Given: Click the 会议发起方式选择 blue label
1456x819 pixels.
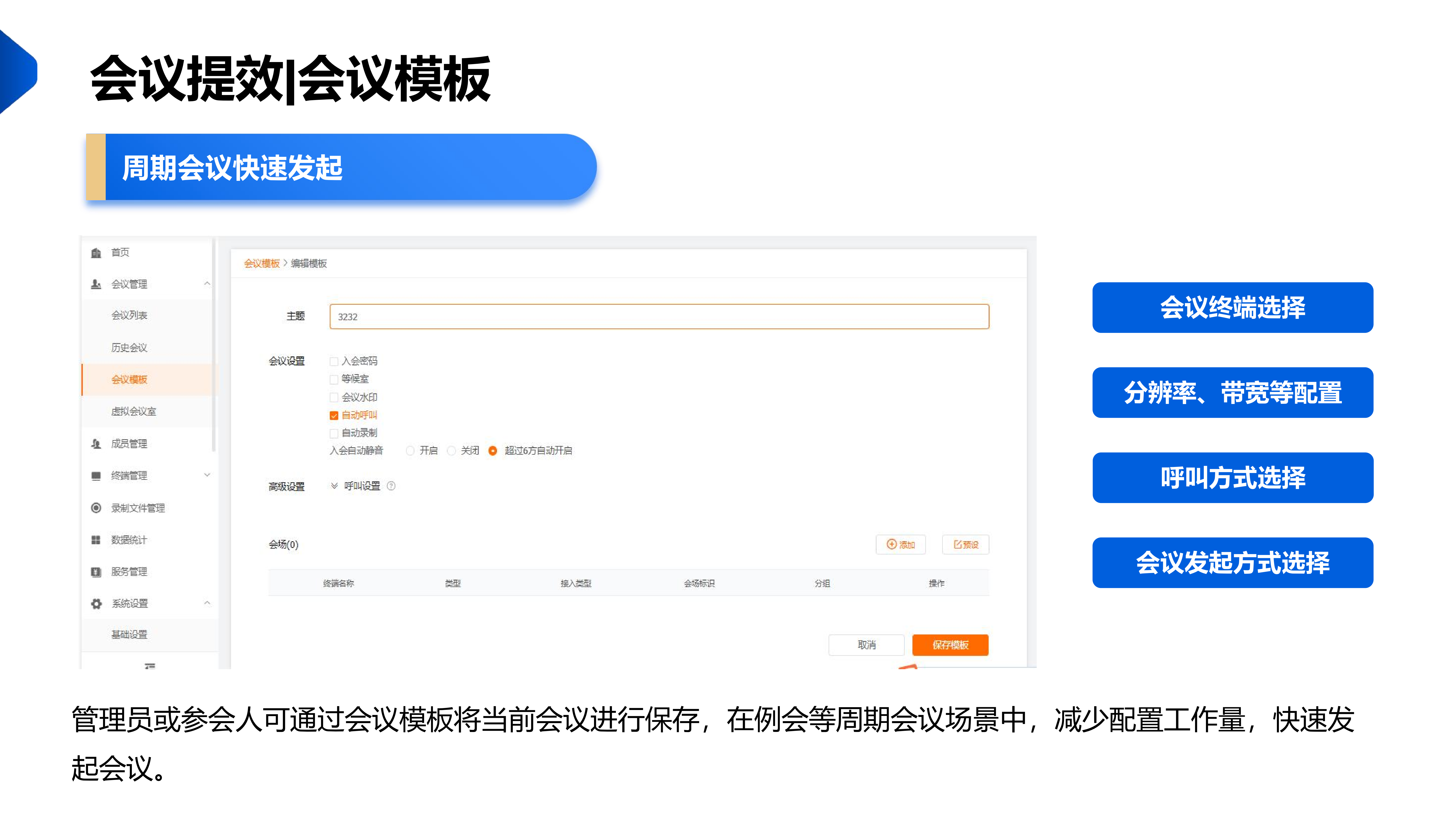Looking at the screenshot, I should click(1233, 563).
